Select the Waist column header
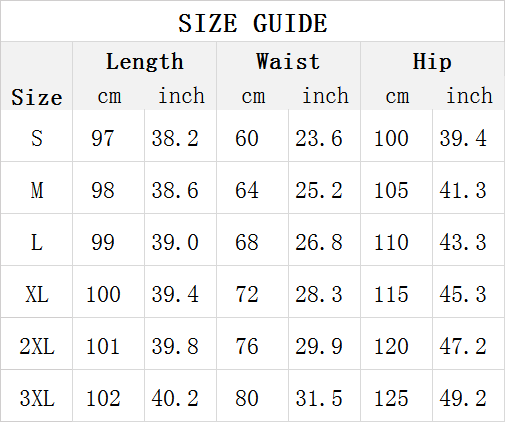Image resolution: width=505 pixels, height=422 pixels. (288, 62)
